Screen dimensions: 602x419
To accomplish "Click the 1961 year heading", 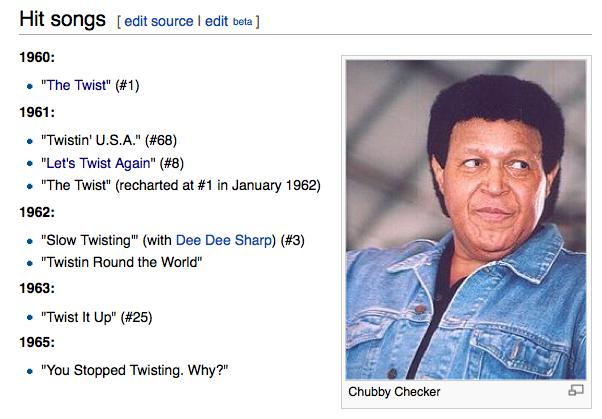I will (37, 112).
